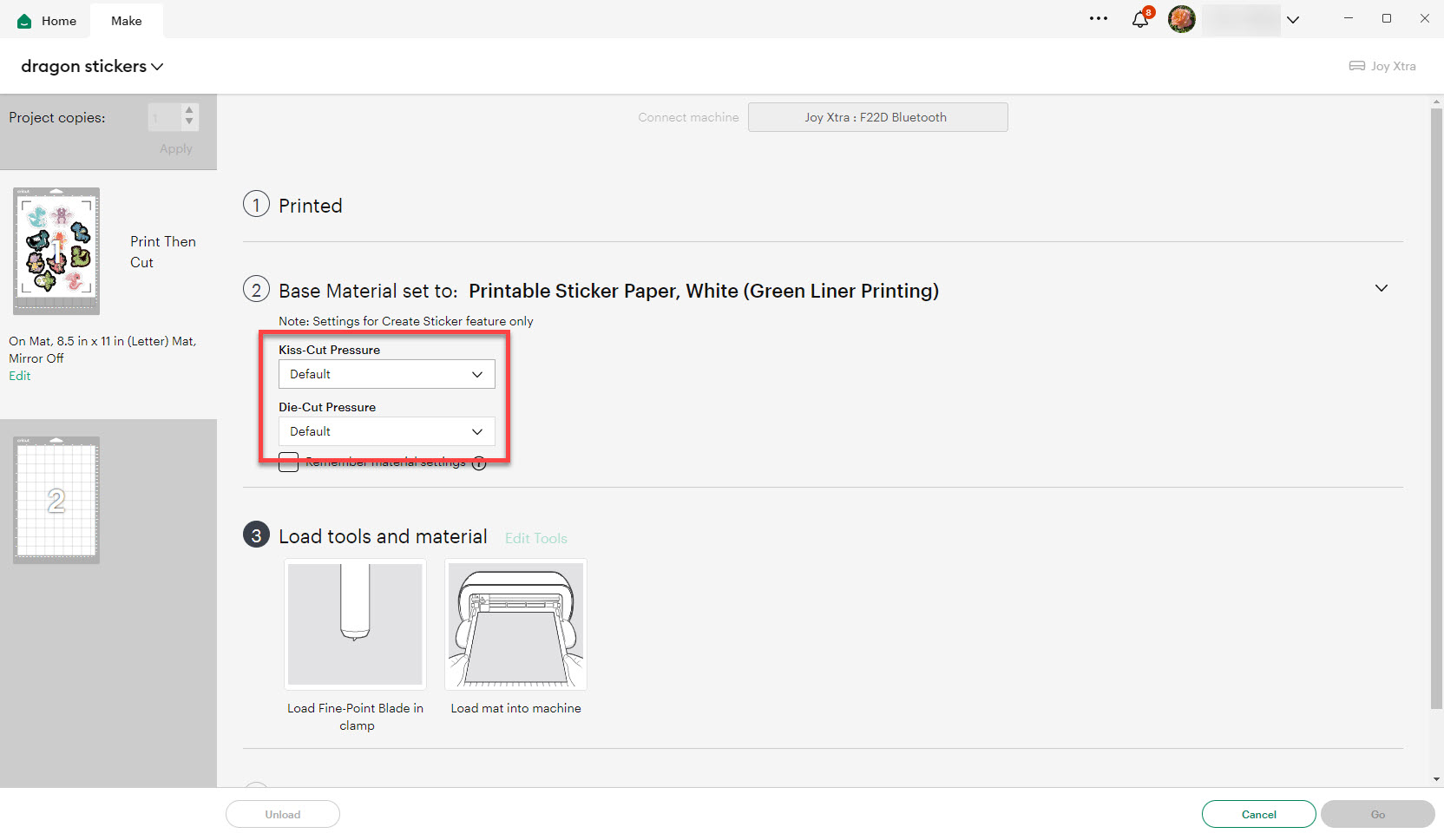Screen dimensions: 1444x840
Task: Collapse the Base Material section chevron
Action: click(1381, 287)
